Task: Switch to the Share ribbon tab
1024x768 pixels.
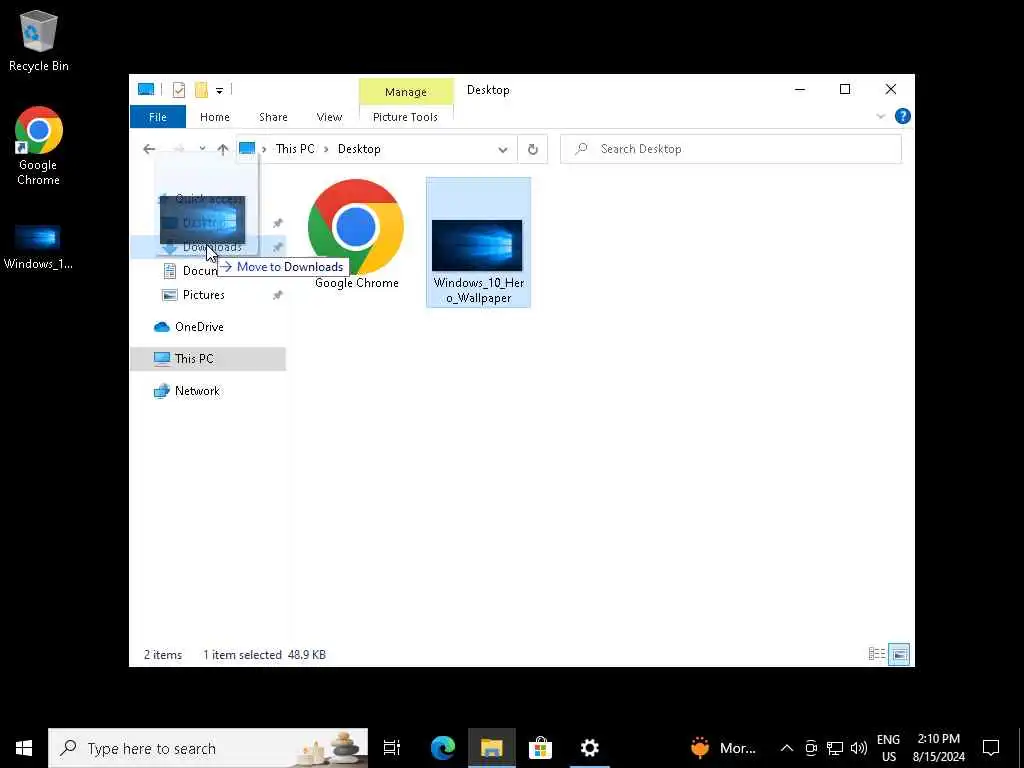Action: (273, 117)
